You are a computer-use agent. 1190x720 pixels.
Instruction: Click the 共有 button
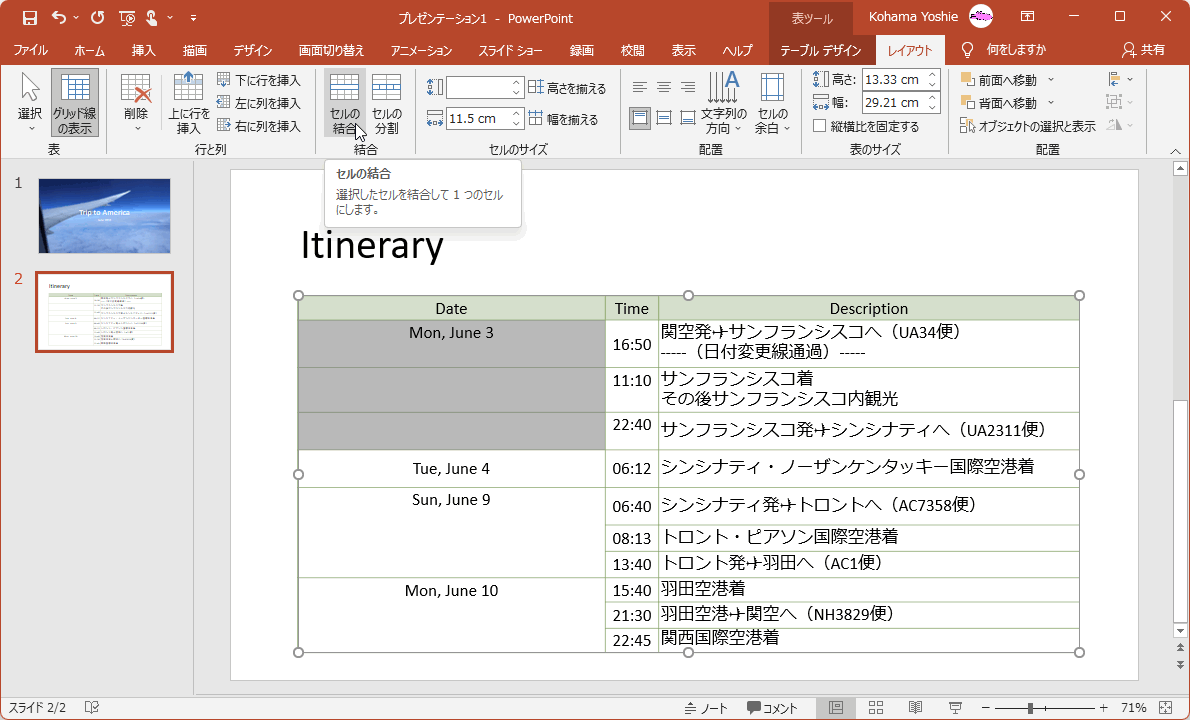click(1145, 49)
